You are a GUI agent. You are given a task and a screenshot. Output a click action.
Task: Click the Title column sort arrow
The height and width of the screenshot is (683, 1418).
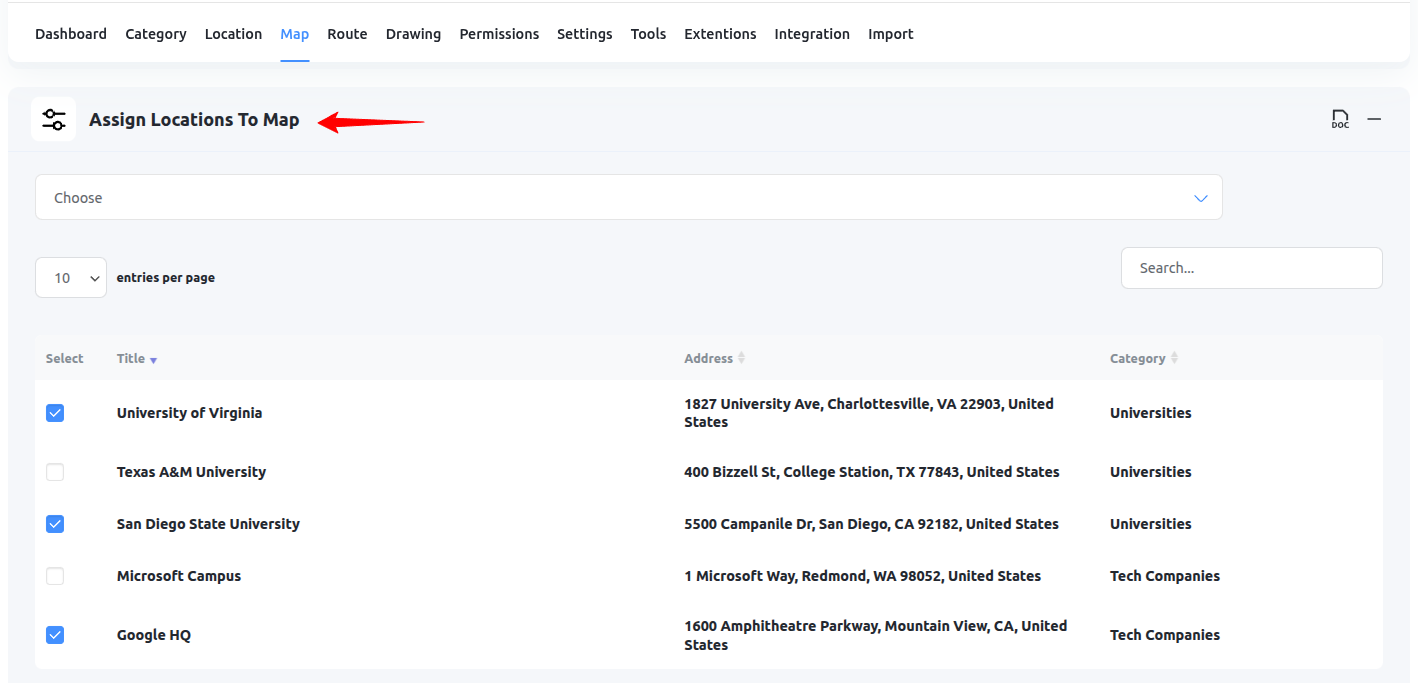tap(153, 360)
